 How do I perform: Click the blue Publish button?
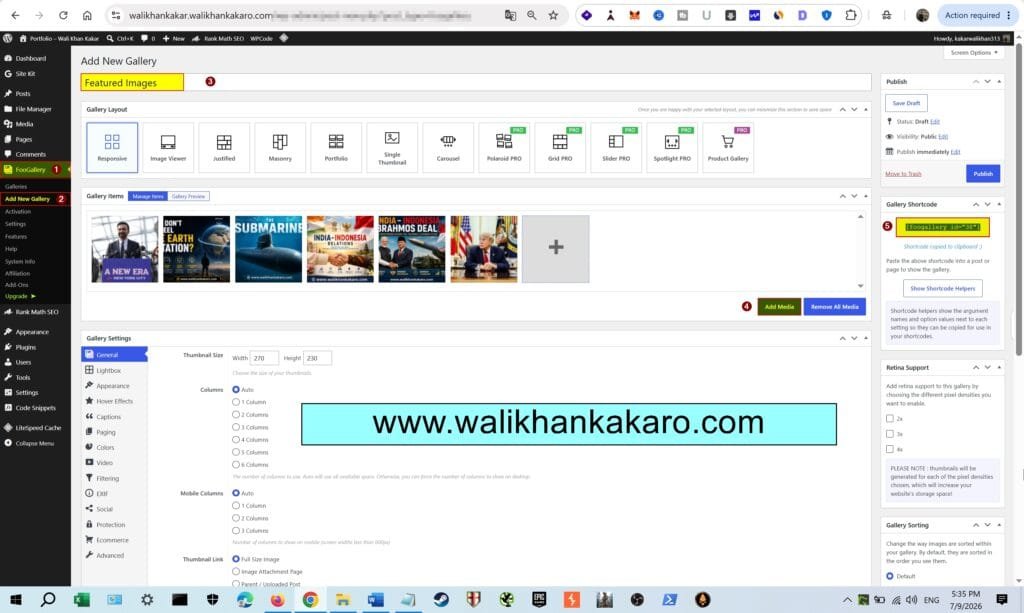[x=983, y=174]
